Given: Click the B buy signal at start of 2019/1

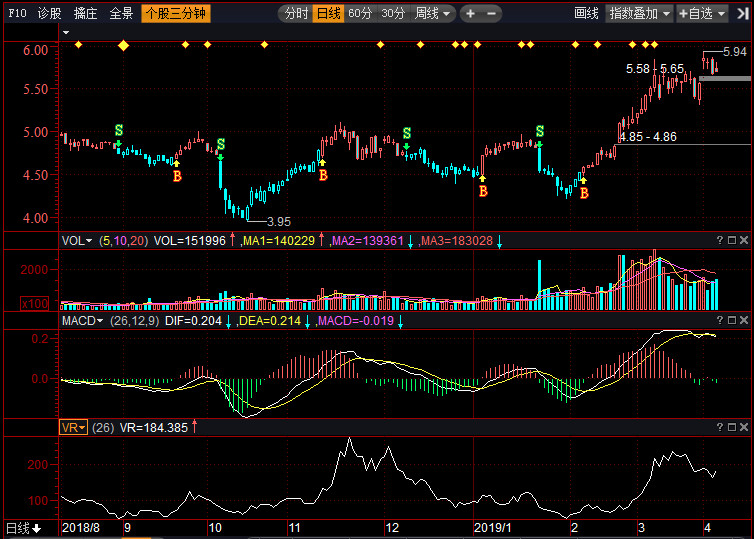Looking at the screenshot, I should (x=483, y=191).
